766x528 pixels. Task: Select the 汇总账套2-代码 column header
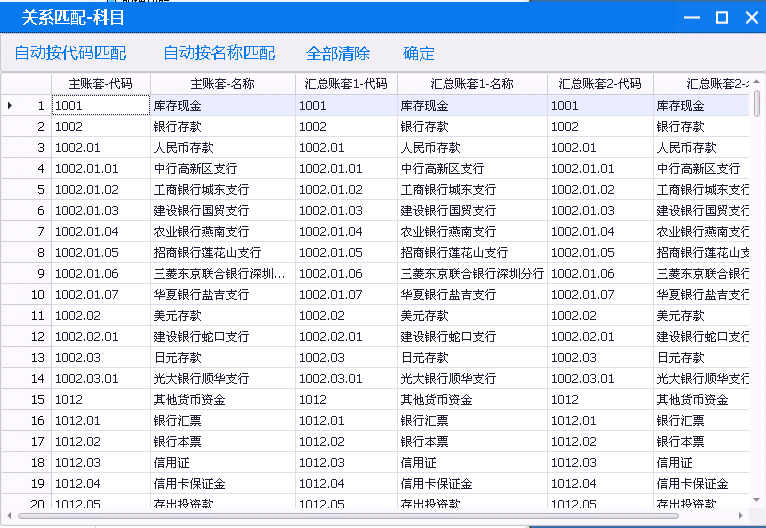pos(600,84)
